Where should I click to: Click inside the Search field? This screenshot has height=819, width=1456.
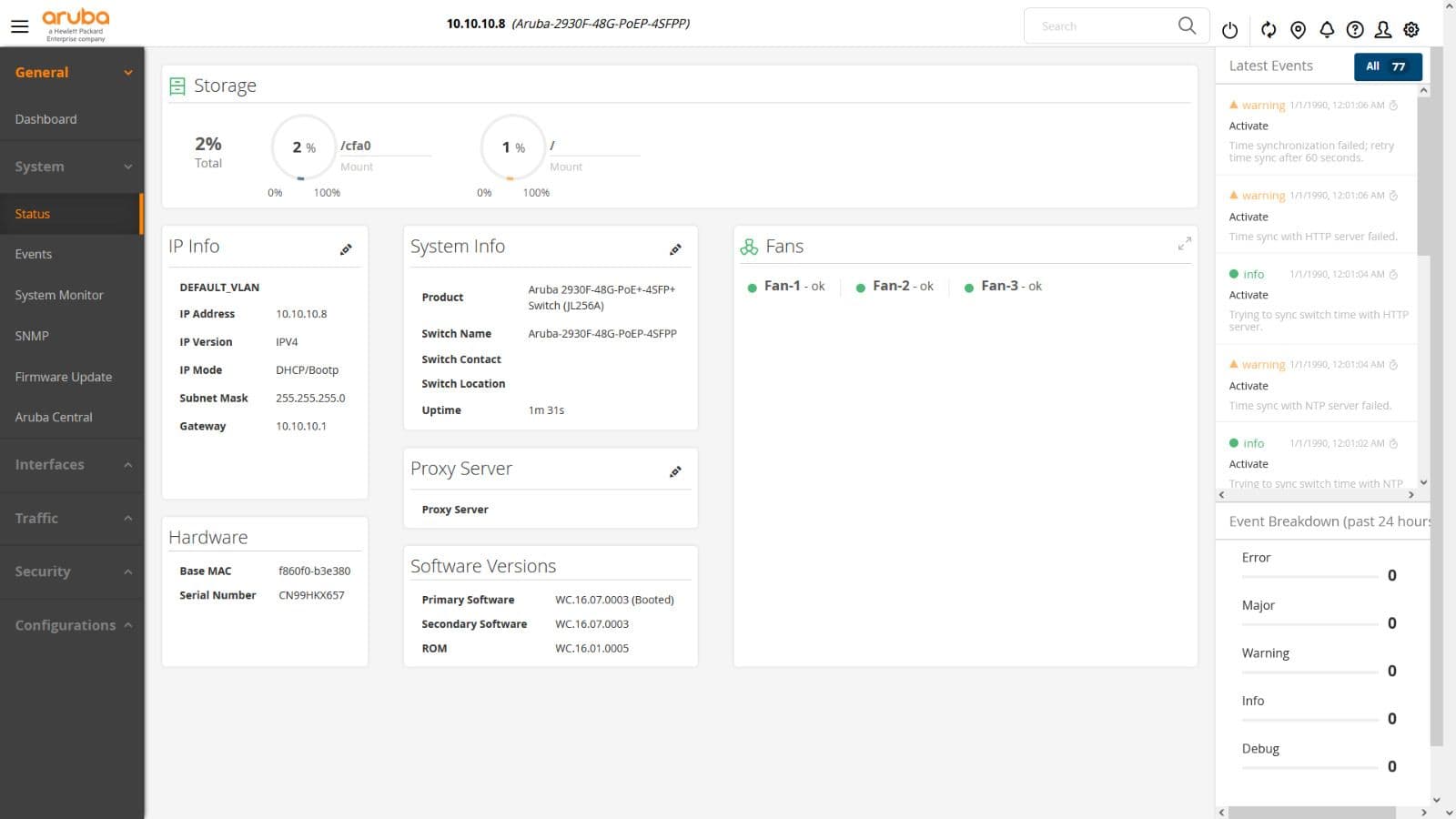[1101, 26]
